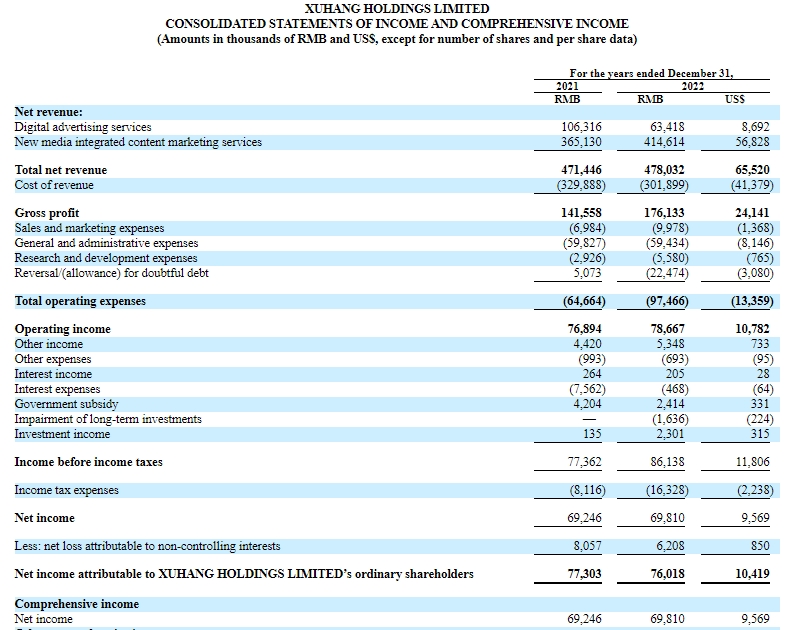791x630 pixels.
Task: Click Digital advertising 2021 value 106,316
Action: pos(581,127)
